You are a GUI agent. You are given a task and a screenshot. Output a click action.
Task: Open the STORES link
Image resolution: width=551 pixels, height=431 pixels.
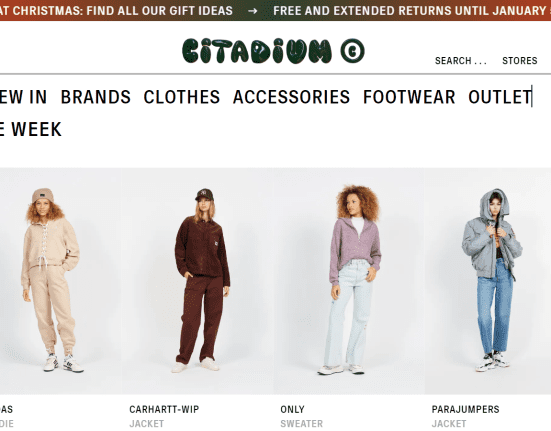click(x=520, y=61)
